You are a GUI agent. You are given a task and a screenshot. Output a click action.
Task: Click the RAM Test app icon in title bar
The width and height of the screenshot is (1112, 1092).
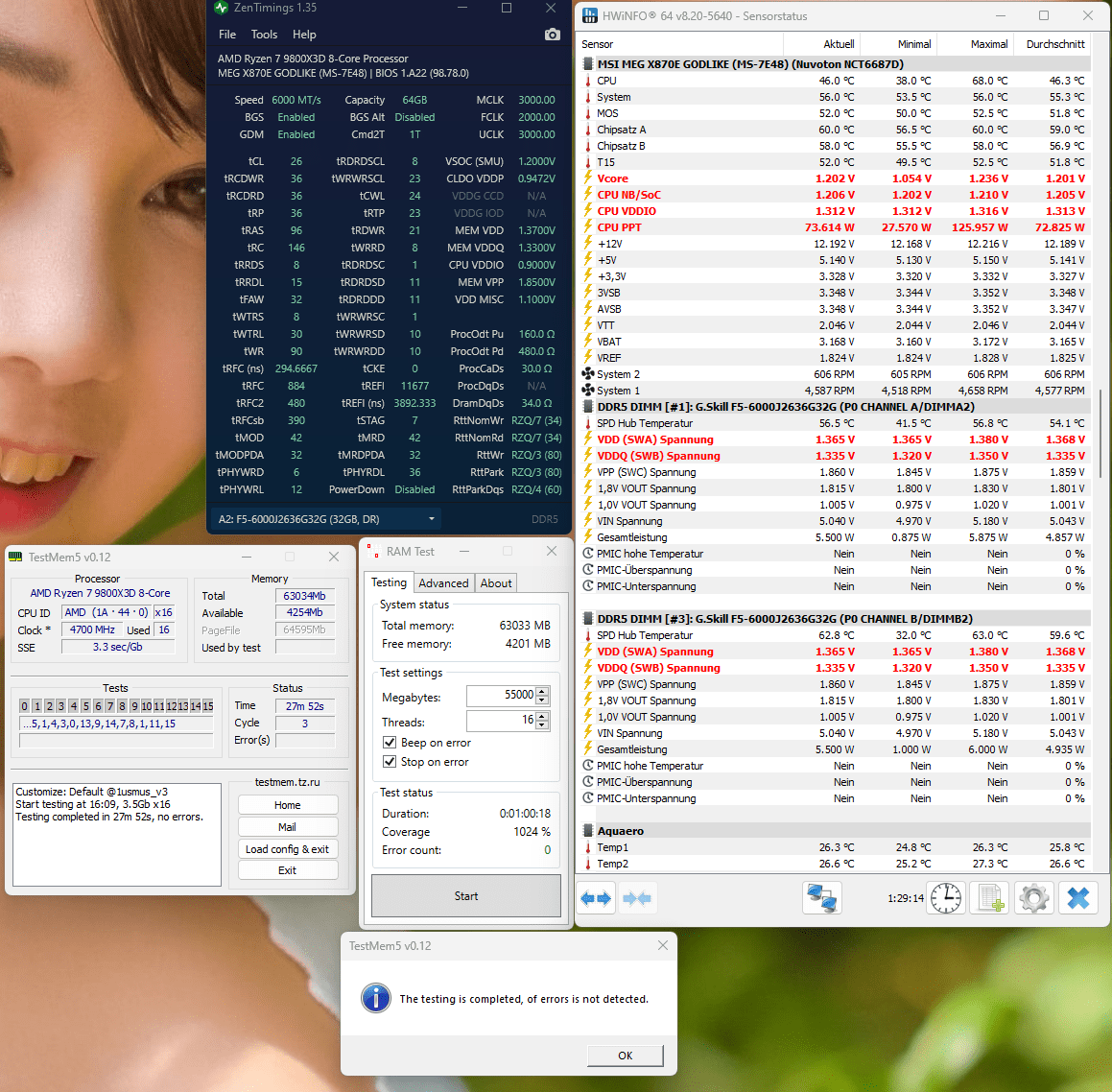point(372,551)
